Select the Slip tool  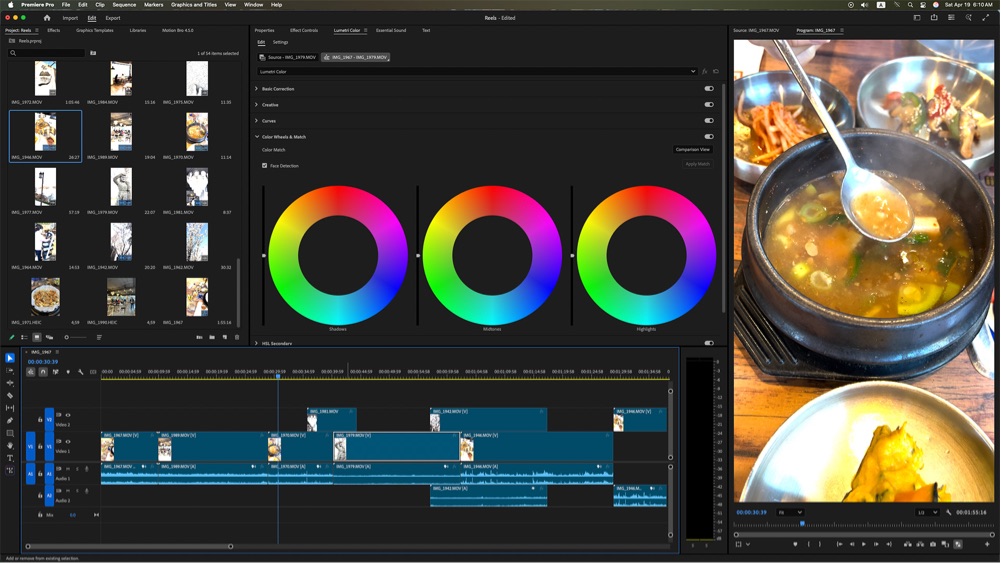pyautogui.click(x=10, y=408)
